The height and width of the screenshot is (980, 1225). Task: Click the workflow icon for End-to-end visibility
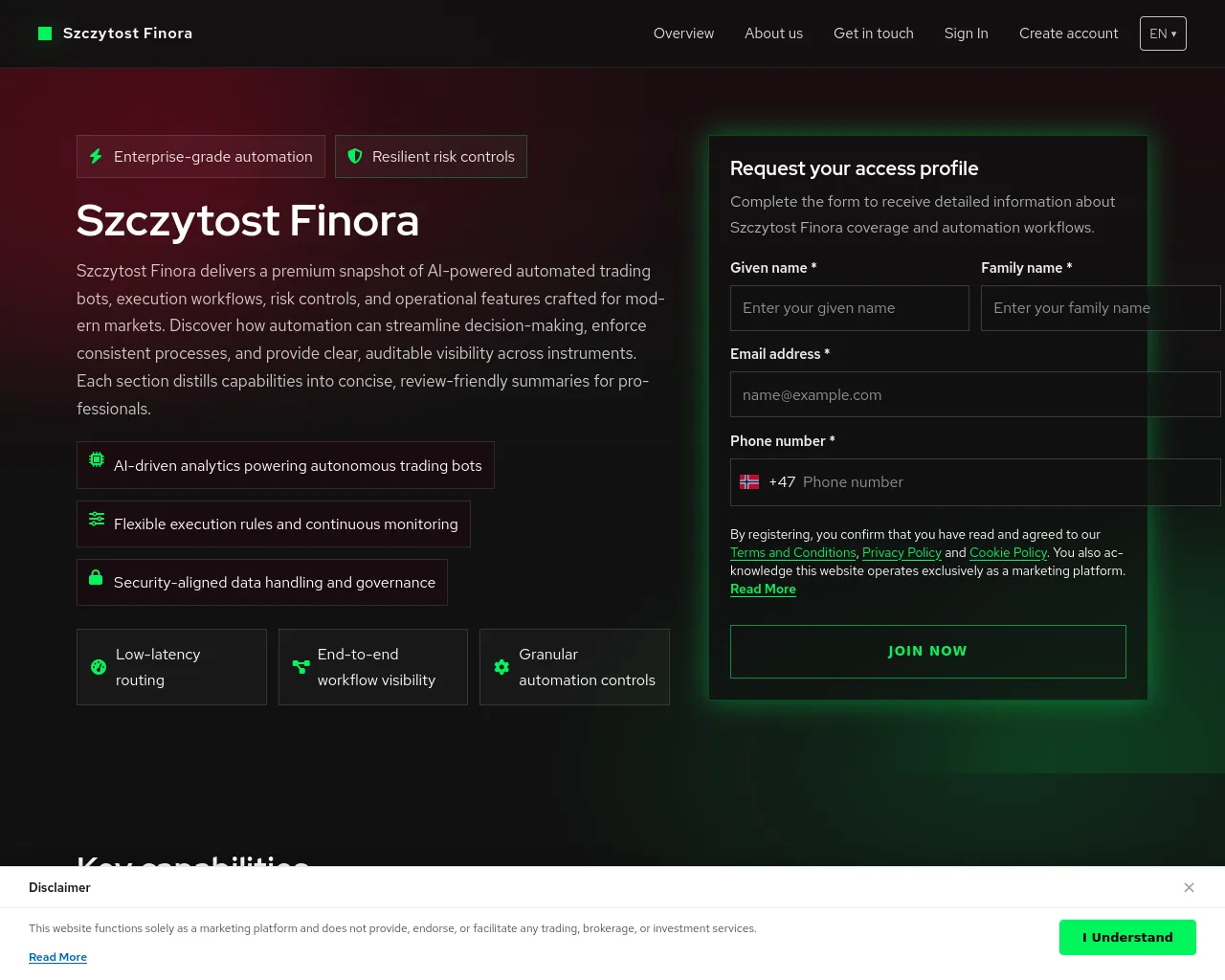tap(301, 667)
